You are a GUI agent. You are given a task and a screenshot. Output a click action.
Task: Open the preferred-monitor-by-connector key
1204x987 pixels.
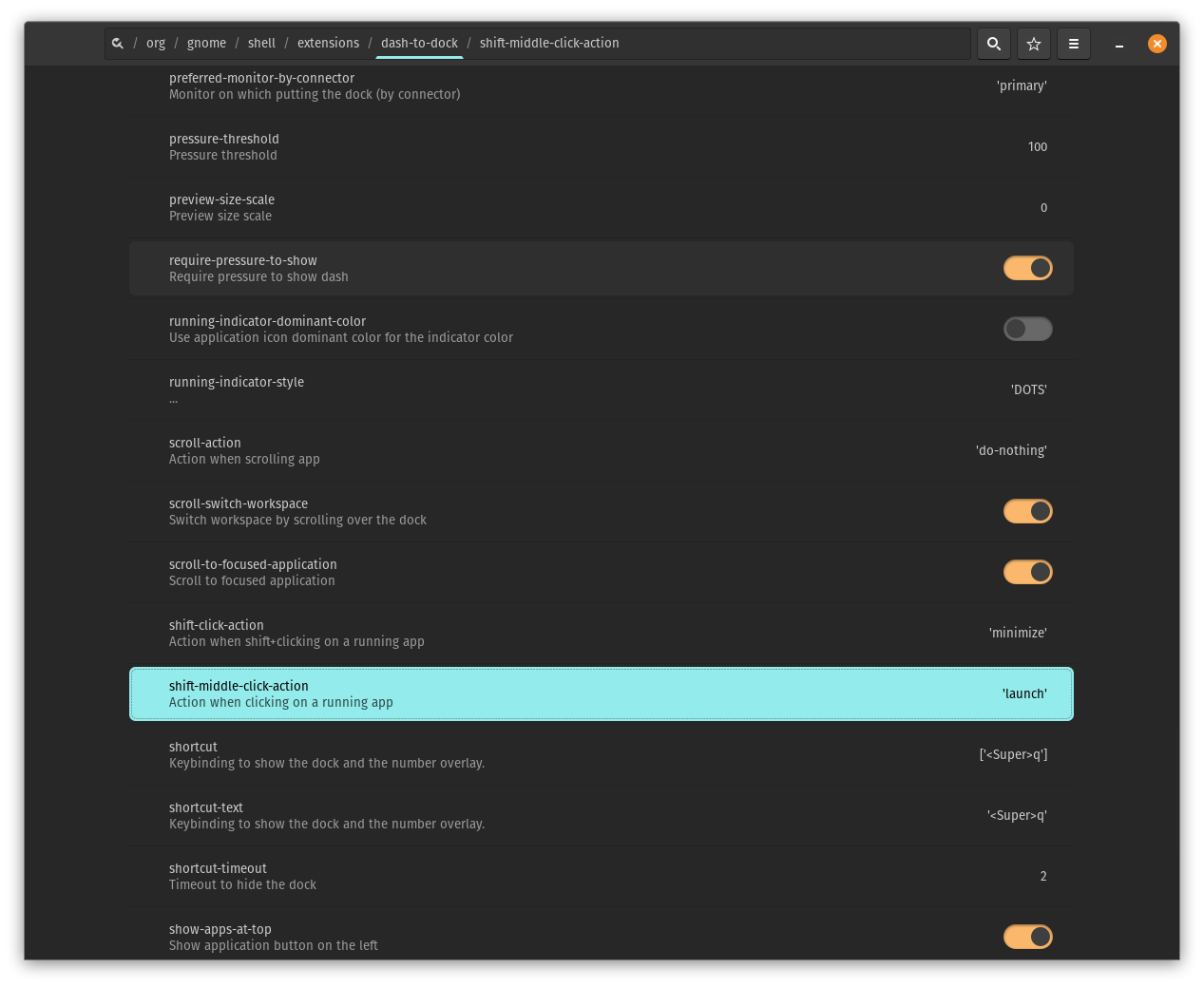[x=601, y=85]
